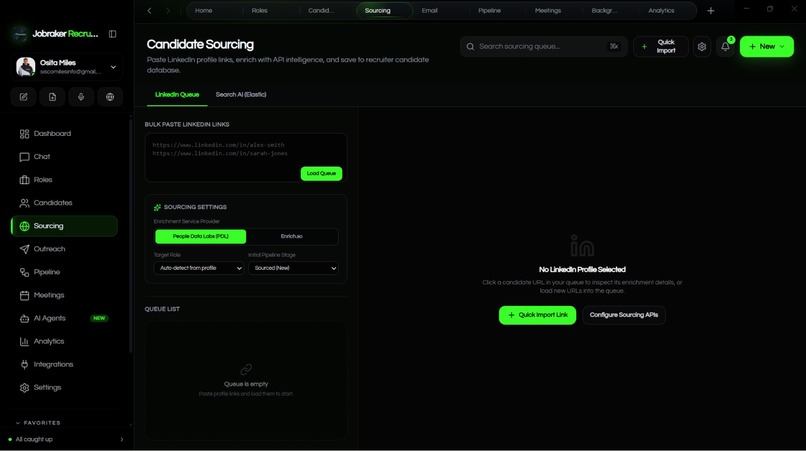The width and height of the screenshot is (806, 451).
Task: Open Integrations from the sidebar
Action: [x=64, y=365]
